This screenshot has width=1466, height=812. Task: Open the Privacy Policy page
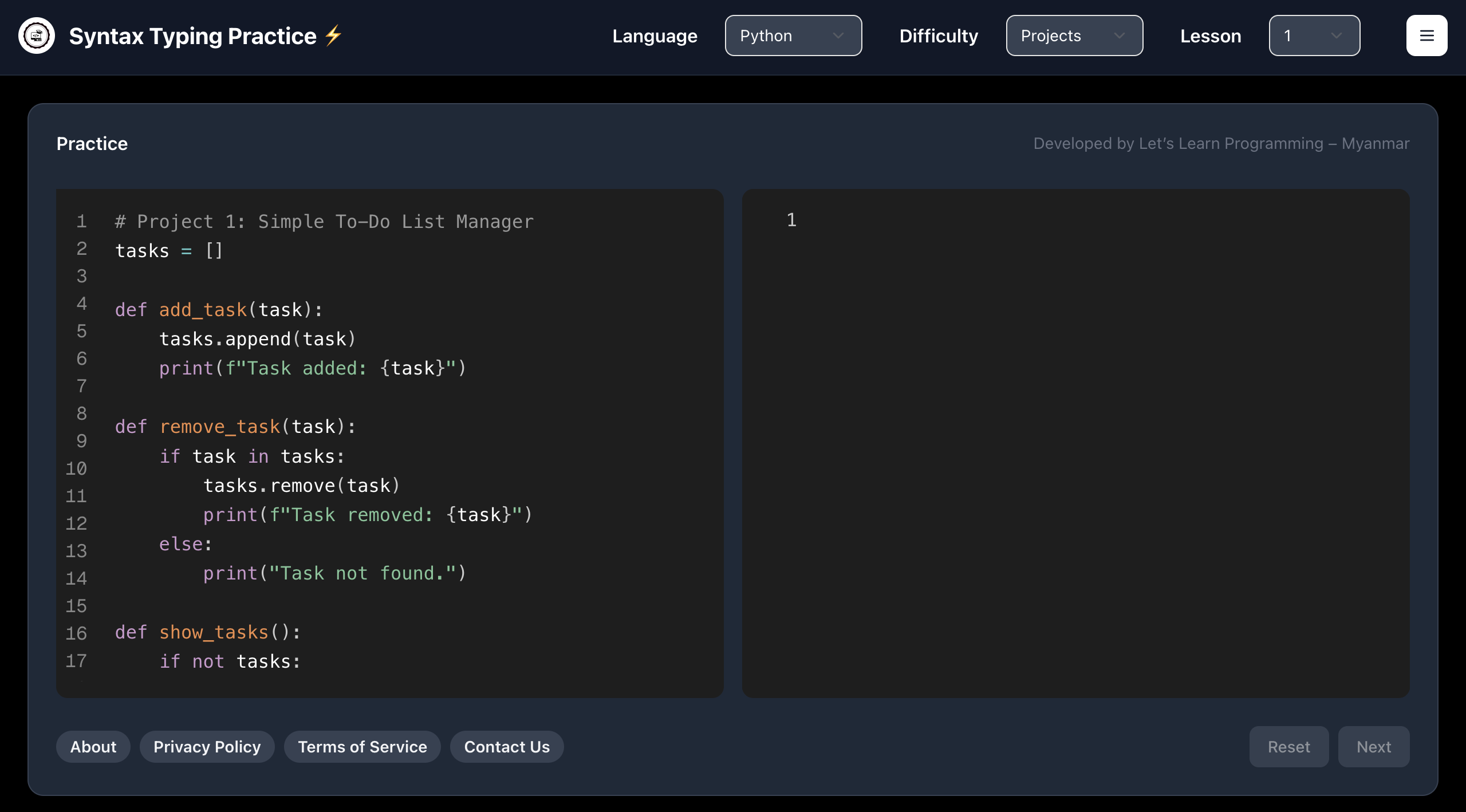(207, 747)
